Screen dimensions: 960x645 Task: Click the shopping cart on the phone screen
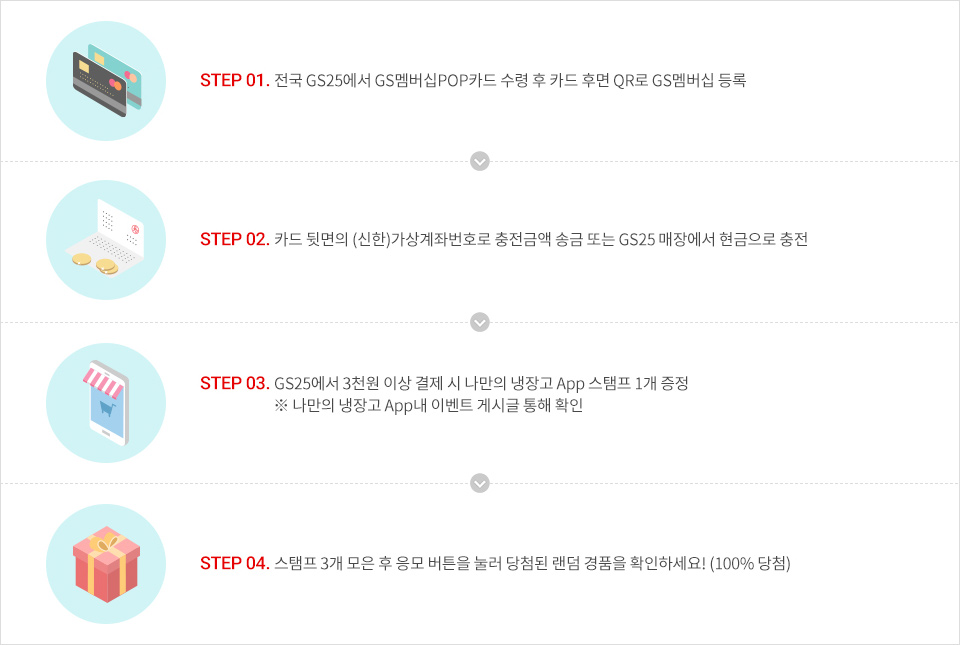pyautogui.click(x=105, y=410)
